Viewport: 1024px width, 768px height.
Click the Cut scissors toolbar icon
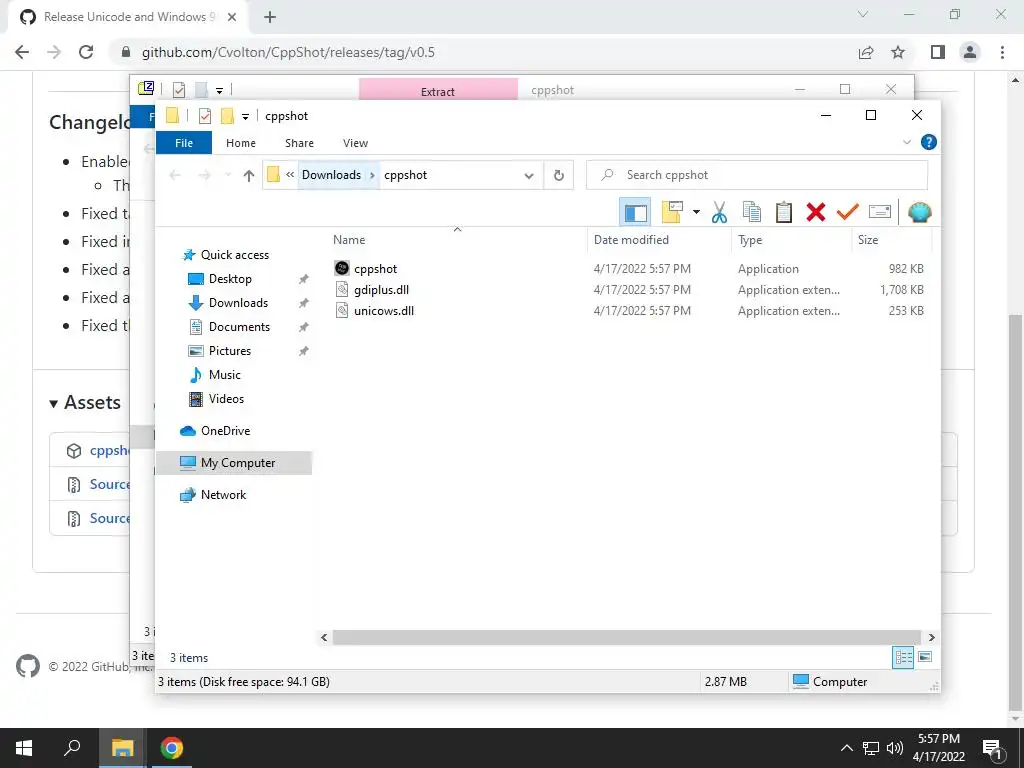[x=719, y=212]
